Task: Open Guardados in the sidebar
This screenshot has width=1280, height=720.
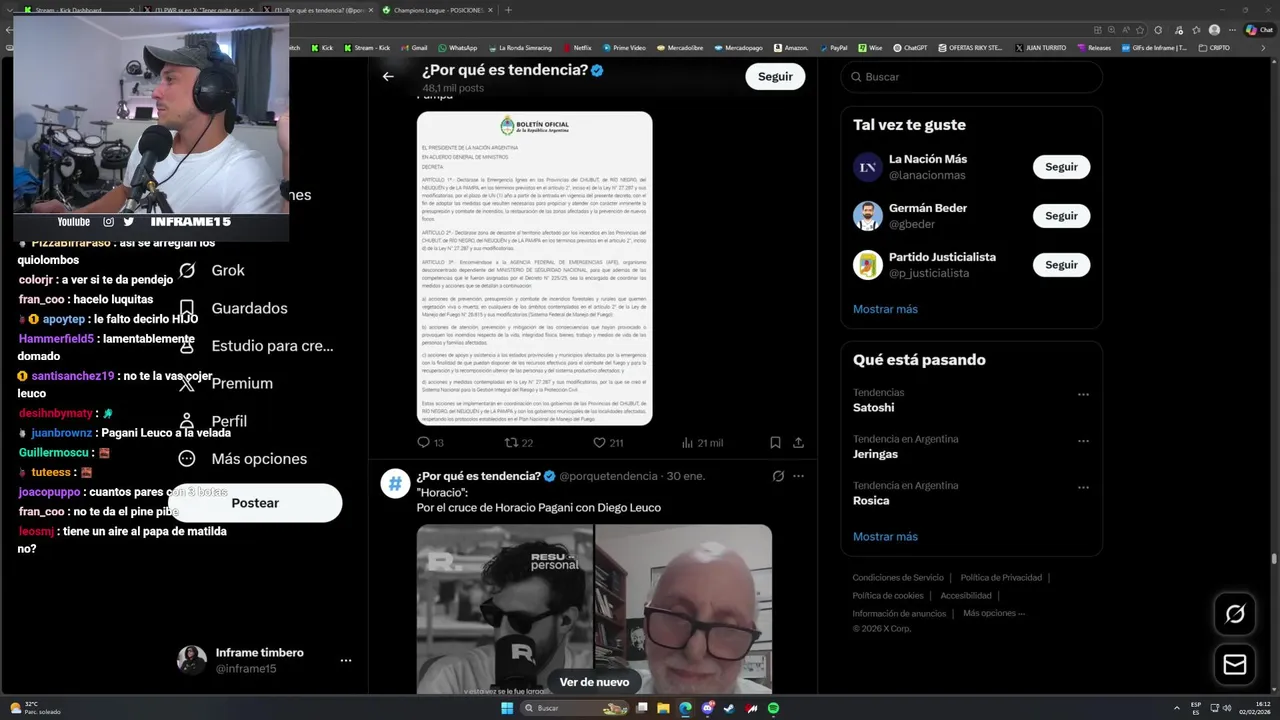Action: point(232,308)
